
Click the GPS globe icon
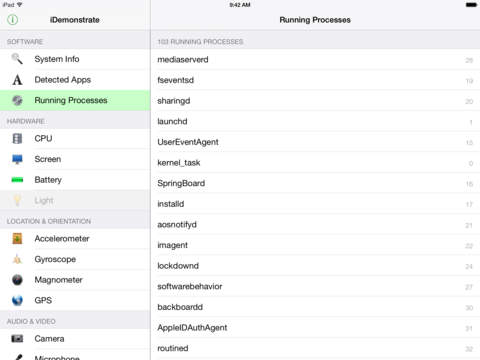(17, 300)
